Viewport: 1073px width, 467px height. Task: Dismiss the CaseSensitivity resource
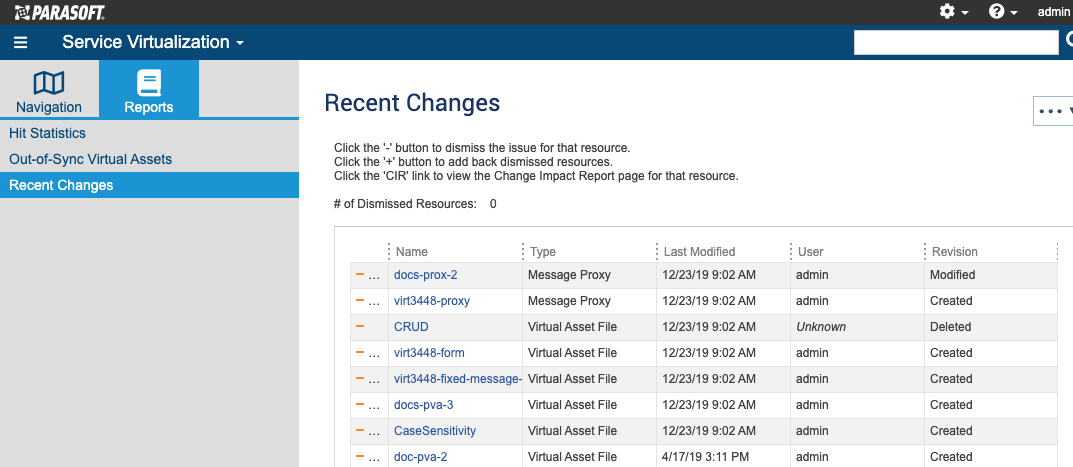(x=359, y=431)
